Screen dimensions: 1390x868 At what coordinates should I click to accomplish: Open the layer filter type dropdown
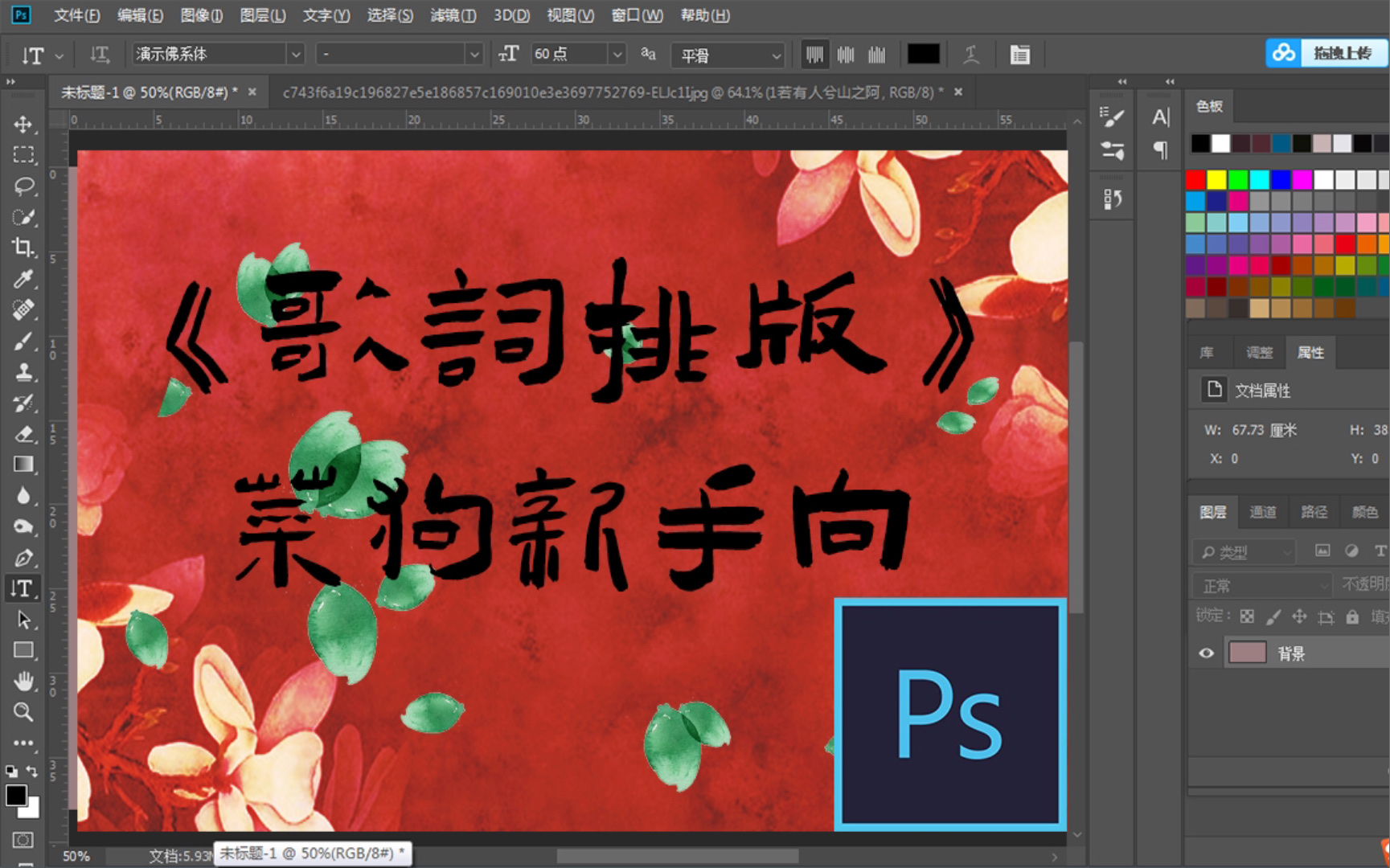[x=1244, y=551]
